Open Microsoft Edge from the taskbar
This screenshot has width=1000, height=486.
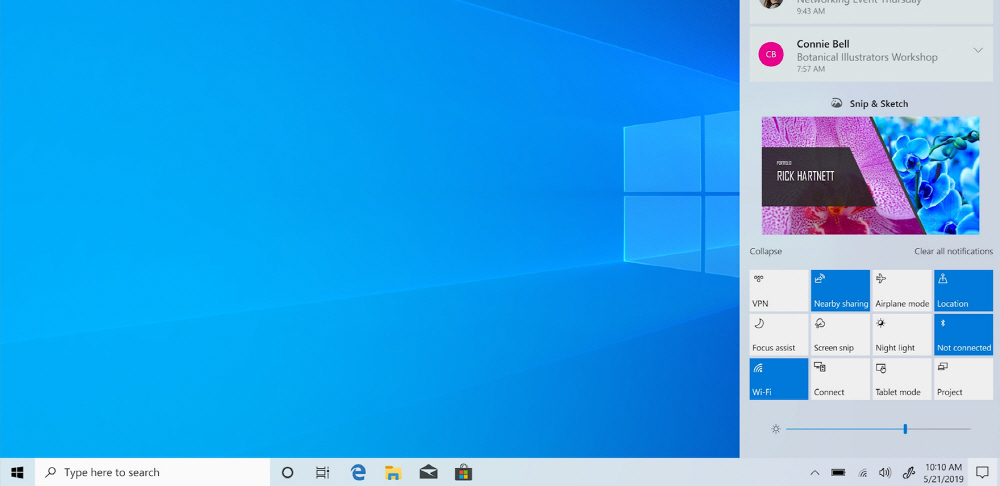point(358,472)
